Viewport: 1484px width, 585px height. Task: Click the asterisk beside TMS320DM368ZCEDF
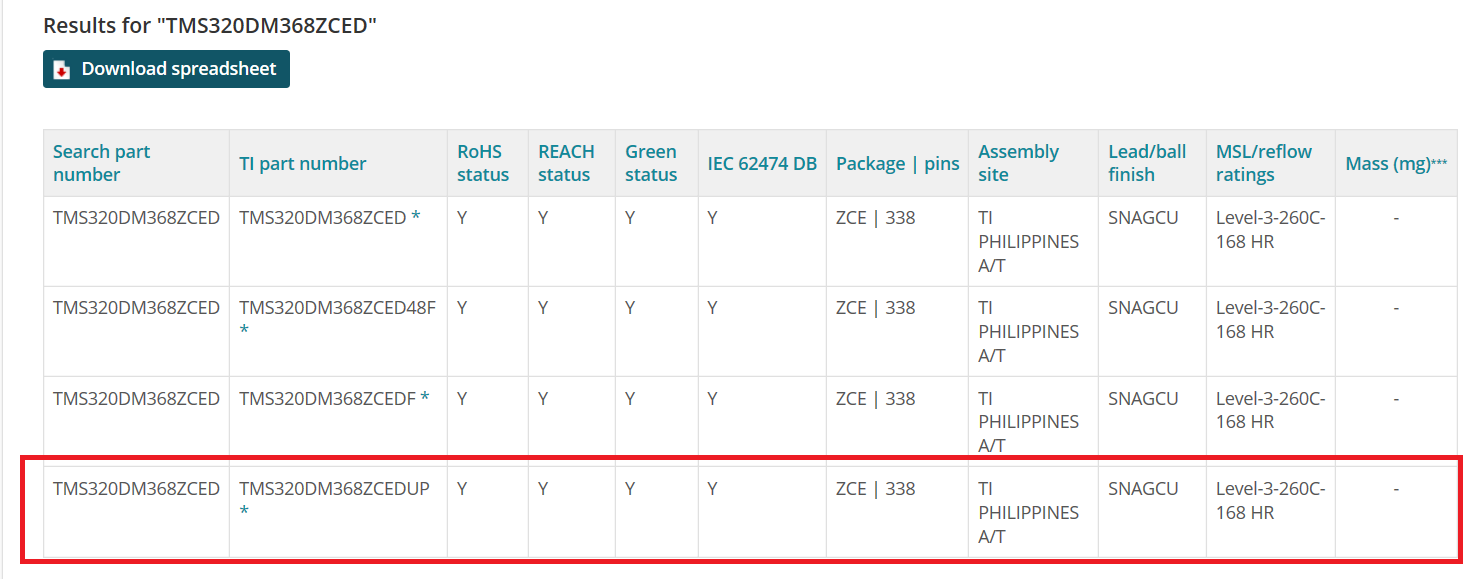click(425, 398)
